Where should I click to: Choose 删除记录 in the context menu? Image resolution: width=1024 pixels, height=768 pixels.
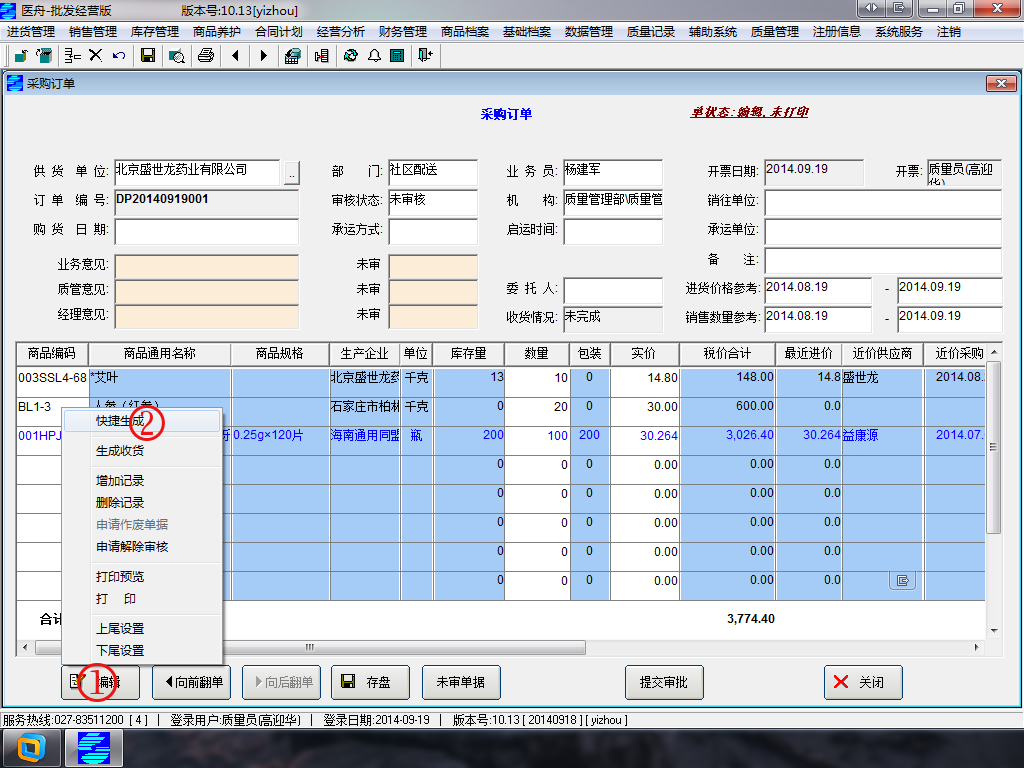click(120, 503)
